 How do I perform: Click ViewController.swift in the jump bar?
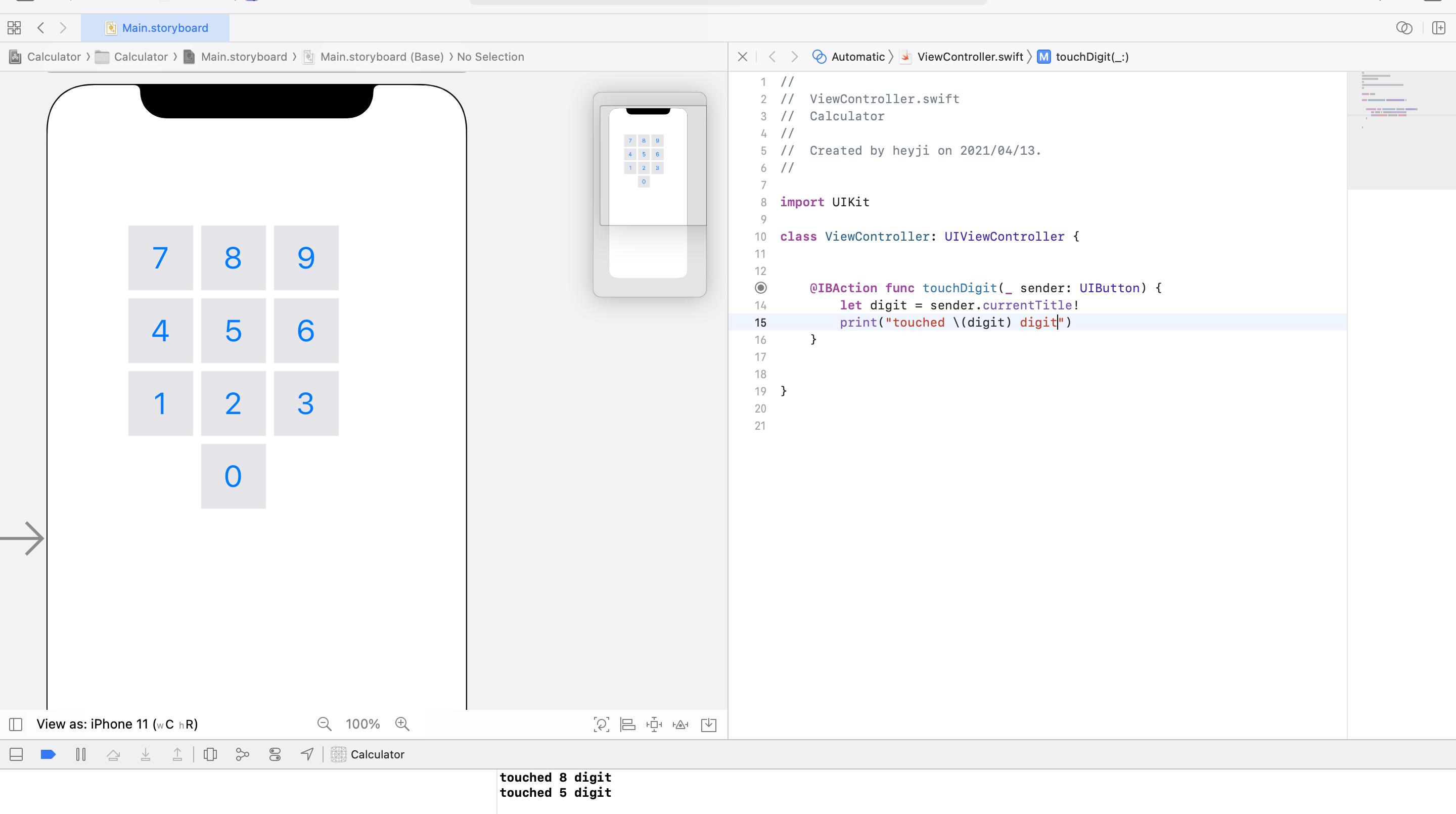(x=969, y=57)
